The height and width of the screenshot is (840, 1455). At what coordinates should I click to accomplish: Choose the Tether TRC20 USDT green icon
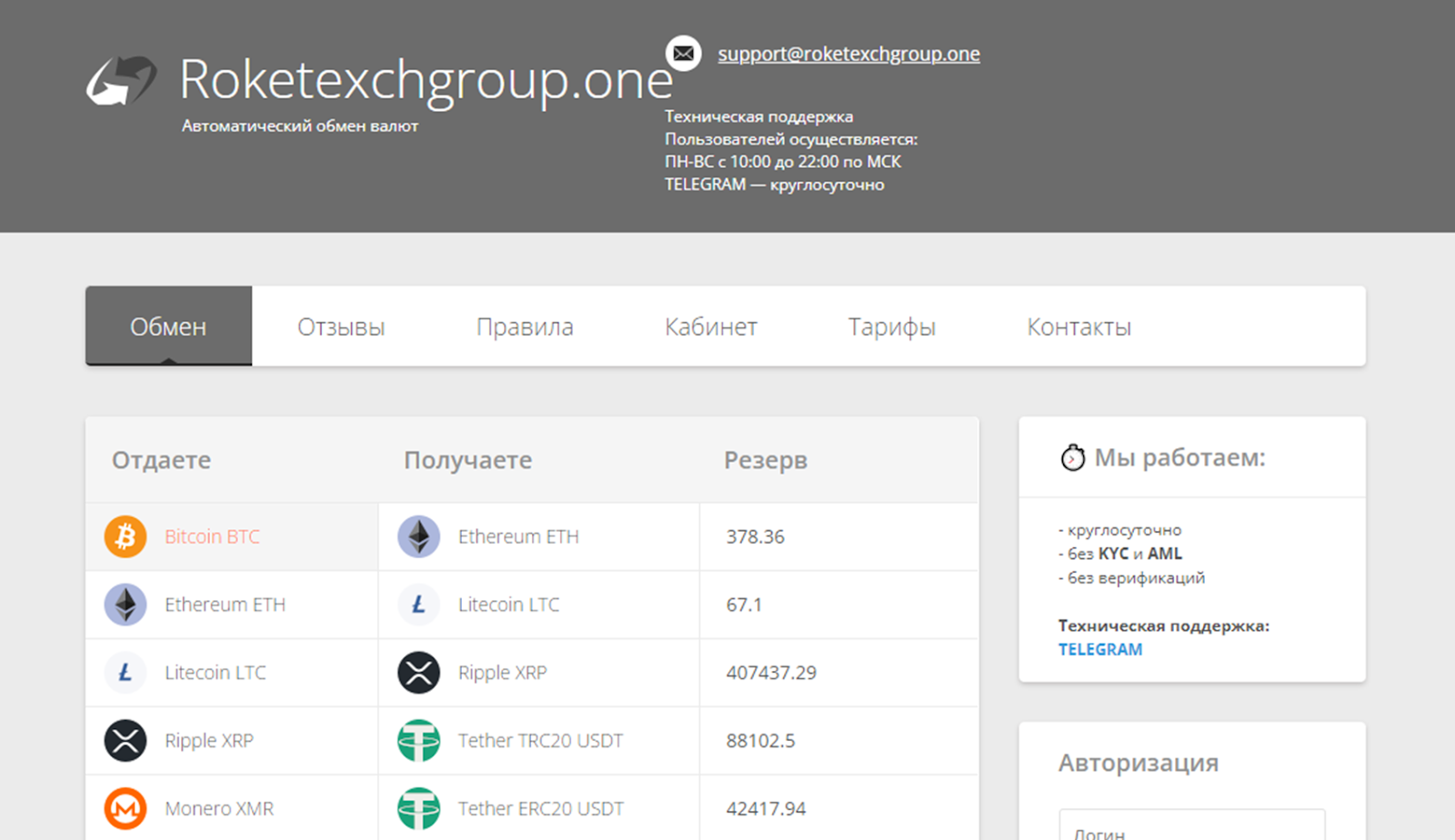(x=418, y=741)
